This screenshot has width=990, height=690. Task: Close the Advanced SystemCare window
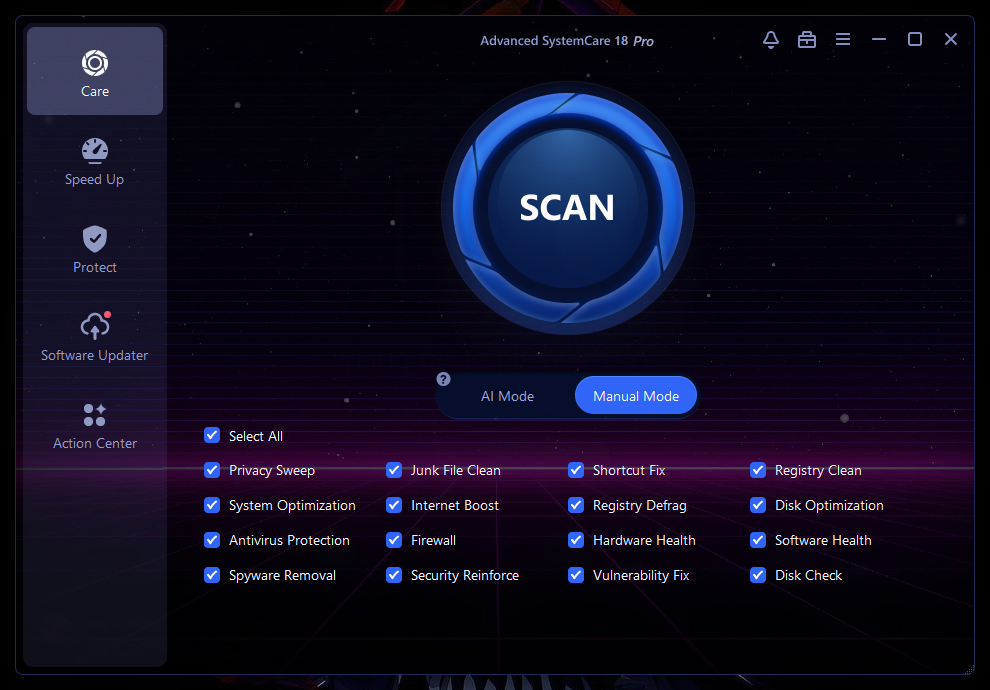pyautogui.click(x=951, y=40)
